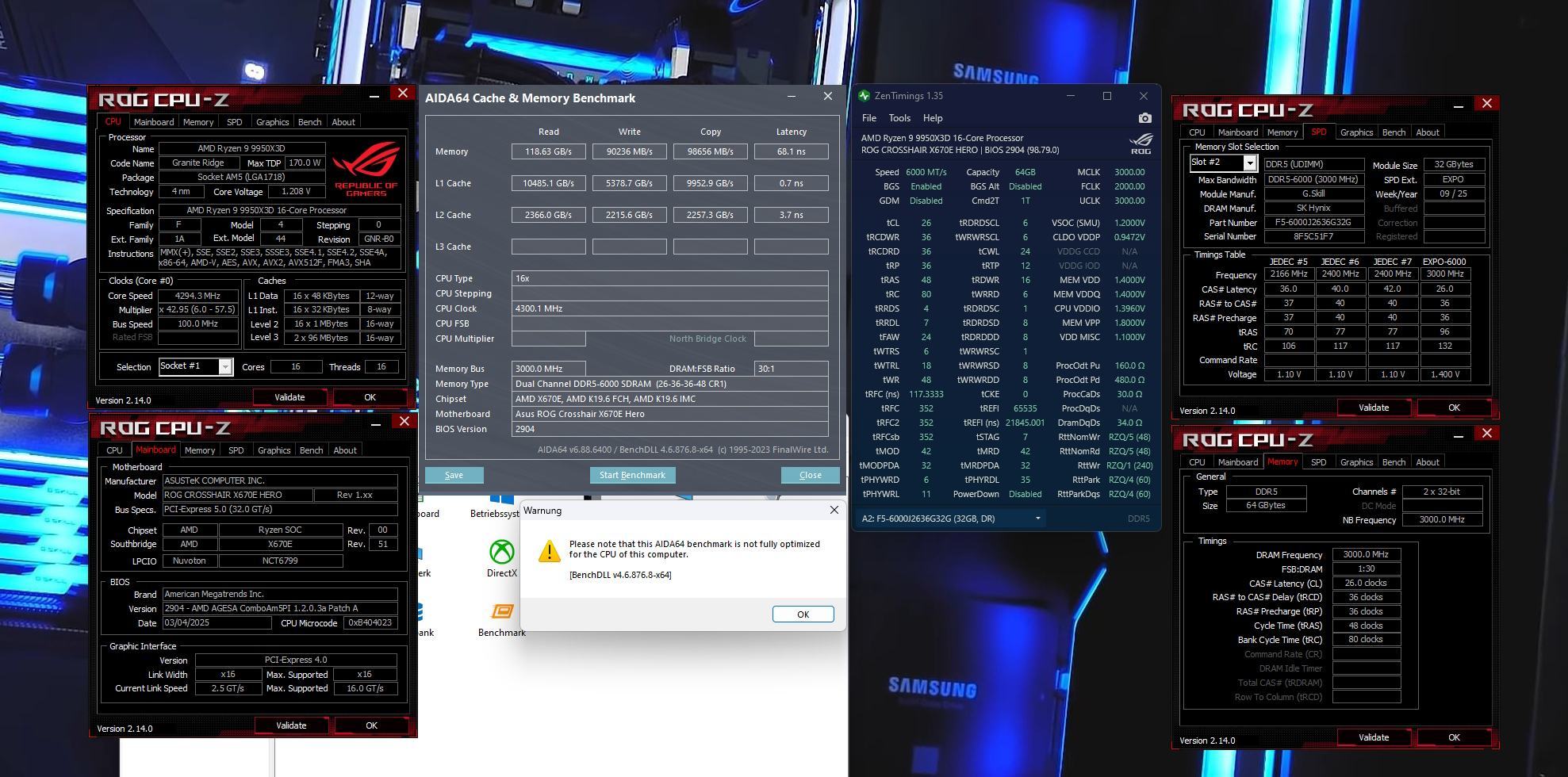Click Validate in the CPU-Z processor window
1568x777 pixels.
point(289,397)
